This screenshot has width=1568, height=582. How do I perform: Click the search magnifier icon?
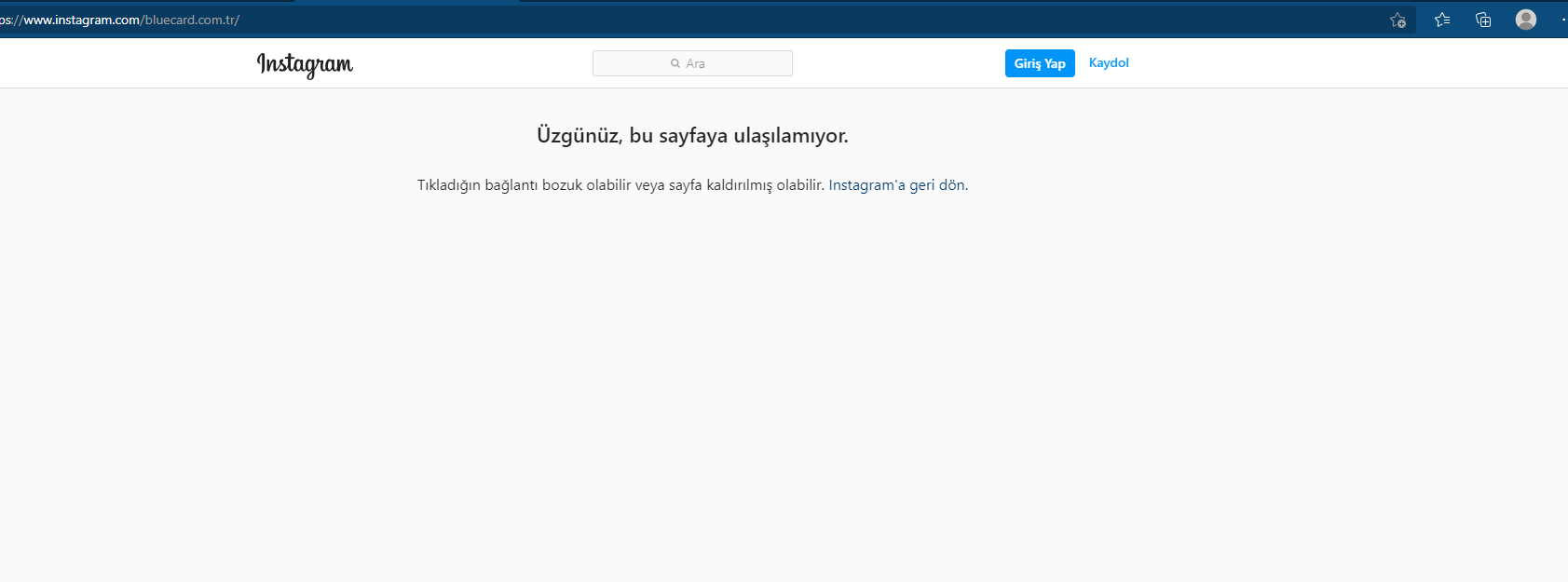click(x=675, y=63)
